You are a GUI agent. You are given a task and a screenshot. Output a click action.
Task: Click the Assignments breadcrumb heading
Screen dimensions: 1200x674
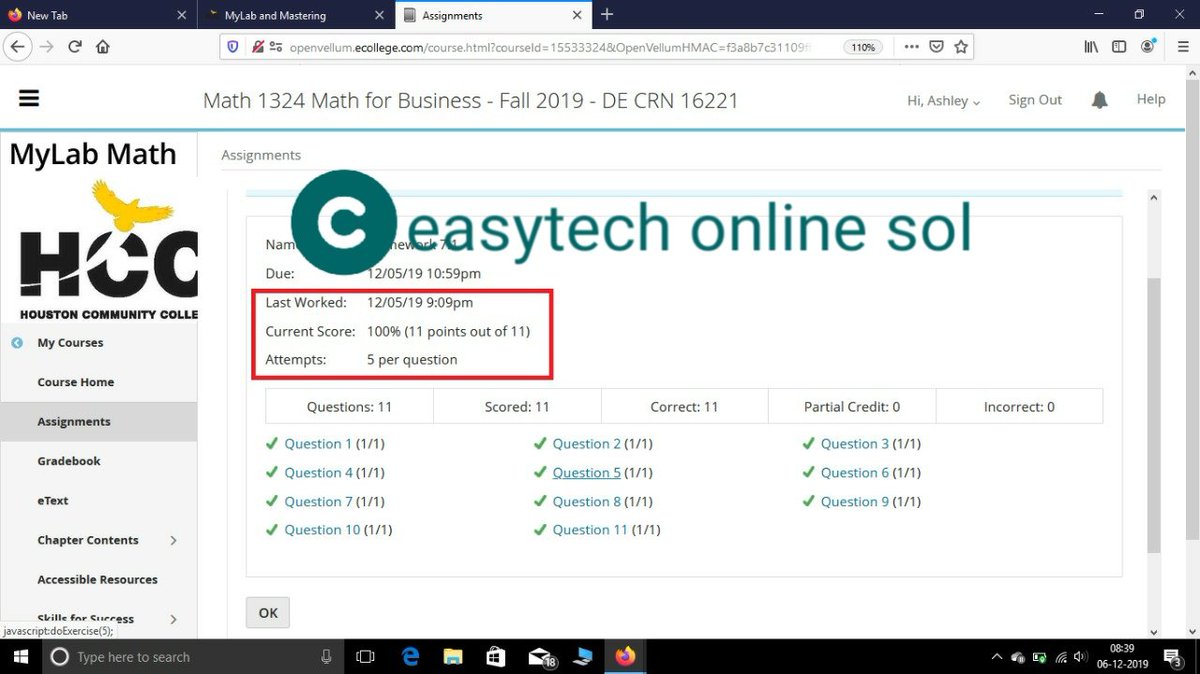click(x=260, y=155)
